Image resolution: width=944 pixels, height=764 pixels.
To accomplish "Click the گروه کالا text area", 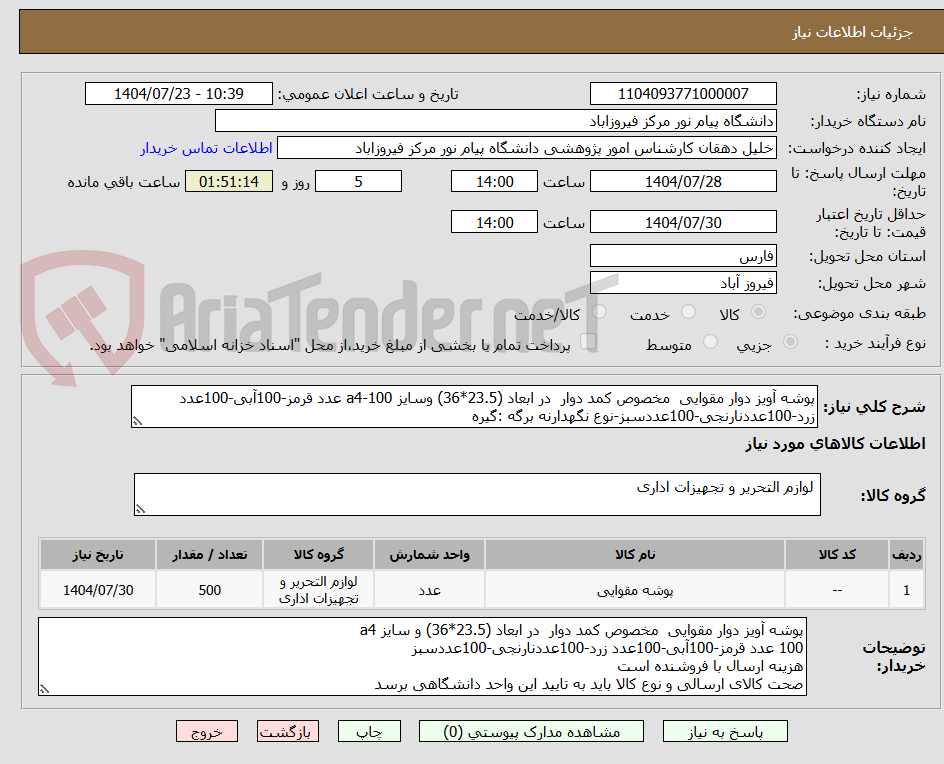I will coord(477,494).
